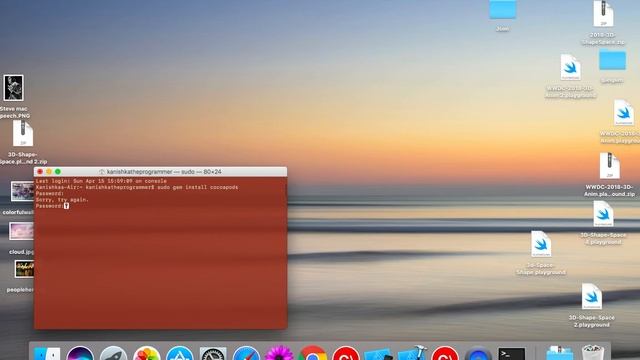Viewport: 640px width, 360px height.
Task: Select the blue folder at top of desktop
Action: pos(502,9)
